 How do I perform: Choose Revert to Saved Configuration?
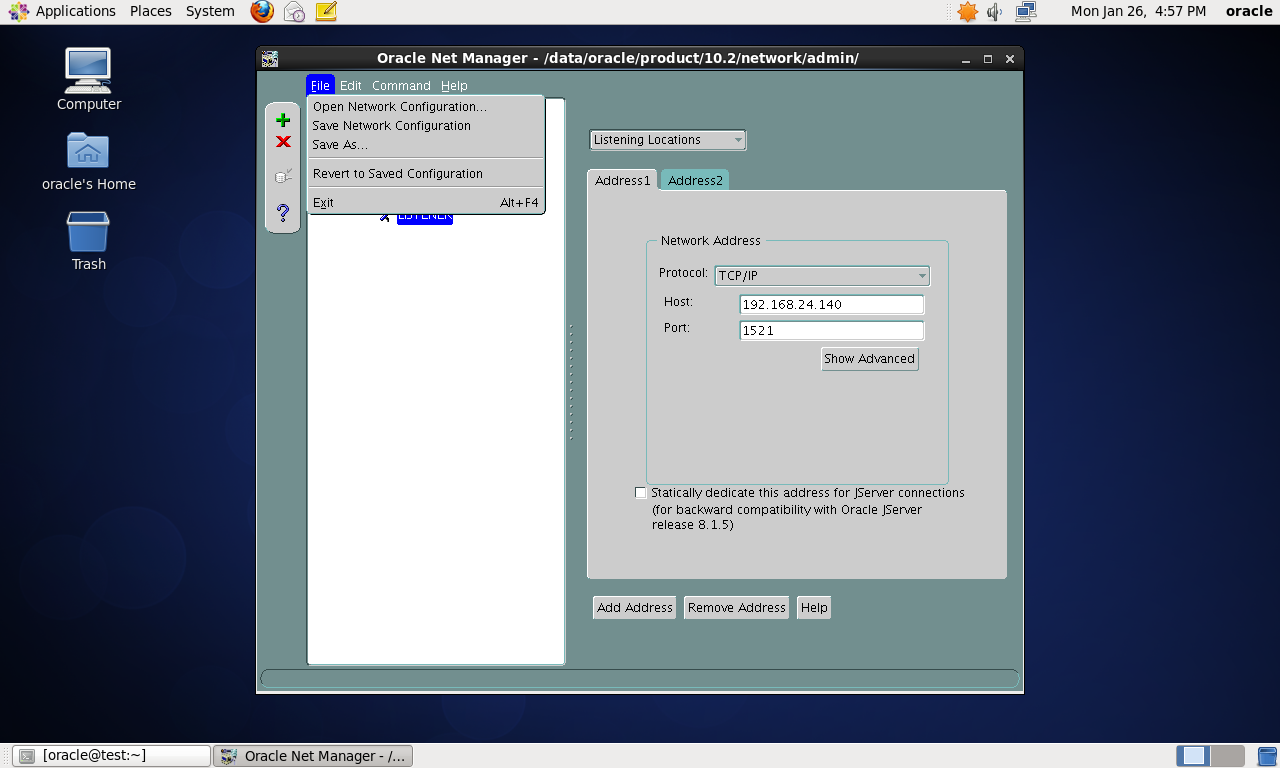[x=426, y=174]
